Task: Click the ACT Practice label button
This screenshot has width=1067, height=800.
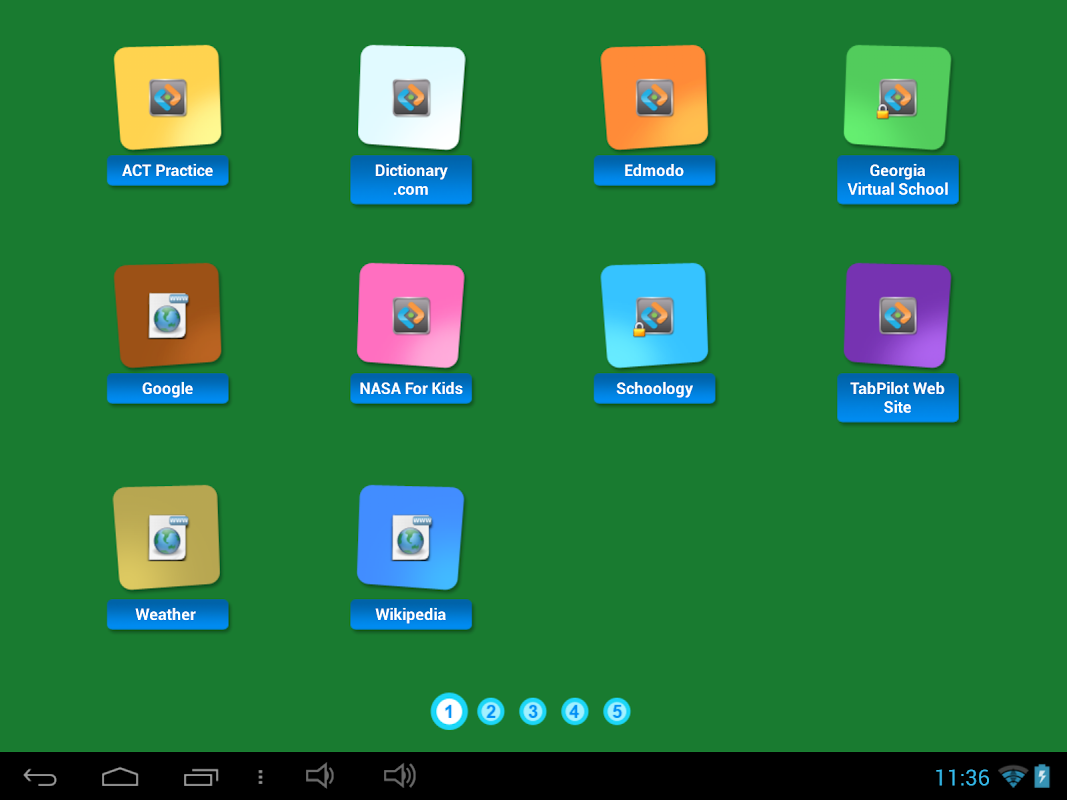Action: 167,171
